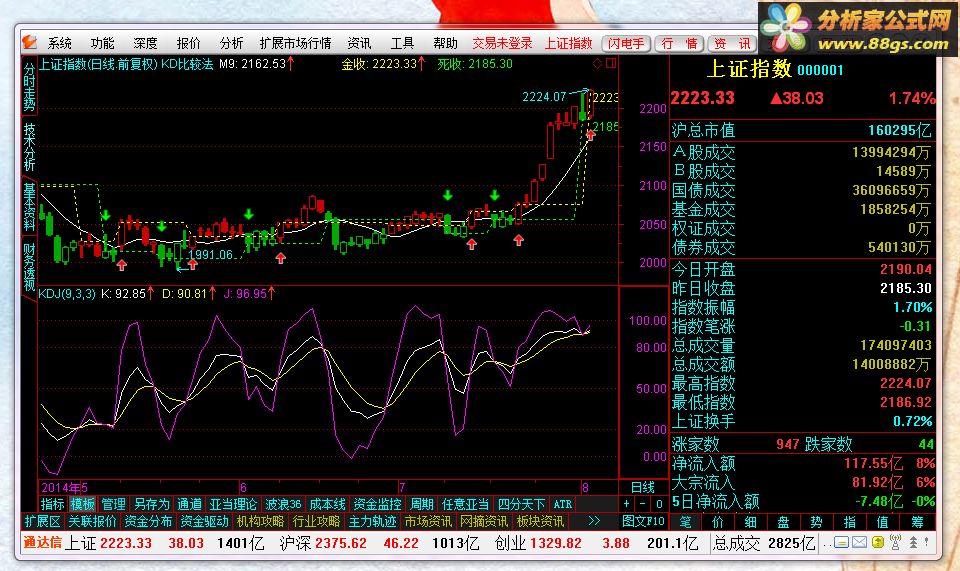The width and height of the screenshot is (960, 571).
Task: Click the 上证指数 title label
Action: [569, 43]
